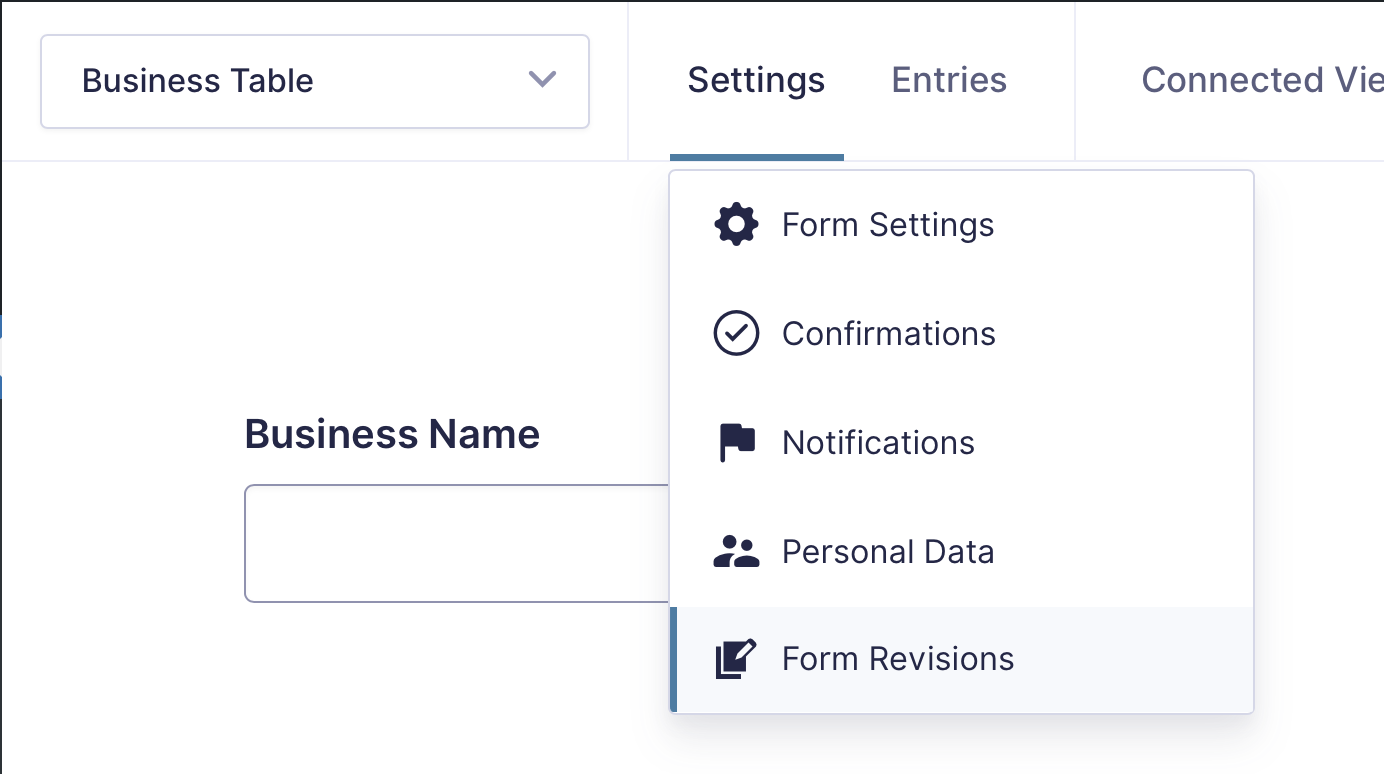Choose the Form Revisions menu label
The height and width of the screenshot is (774, 1384).
(x=898, y=659)
